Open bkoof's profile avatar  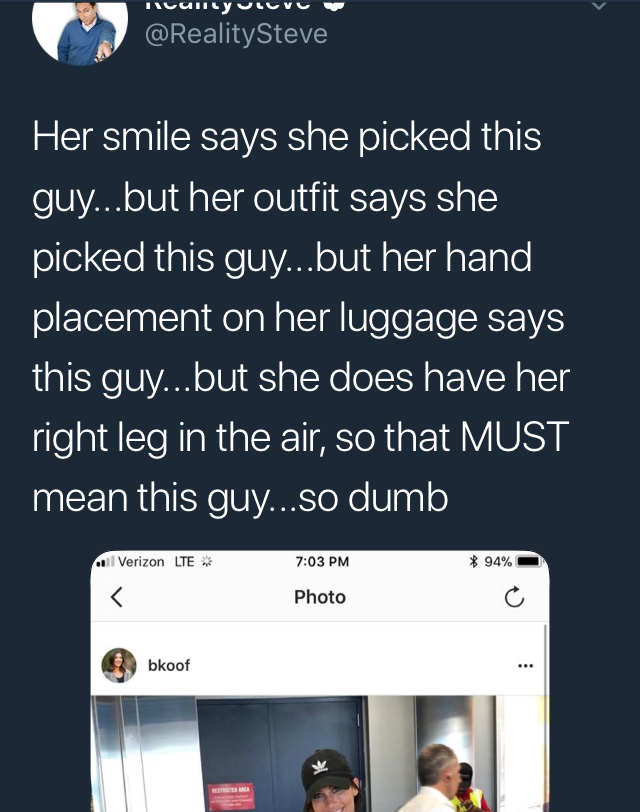119,665
